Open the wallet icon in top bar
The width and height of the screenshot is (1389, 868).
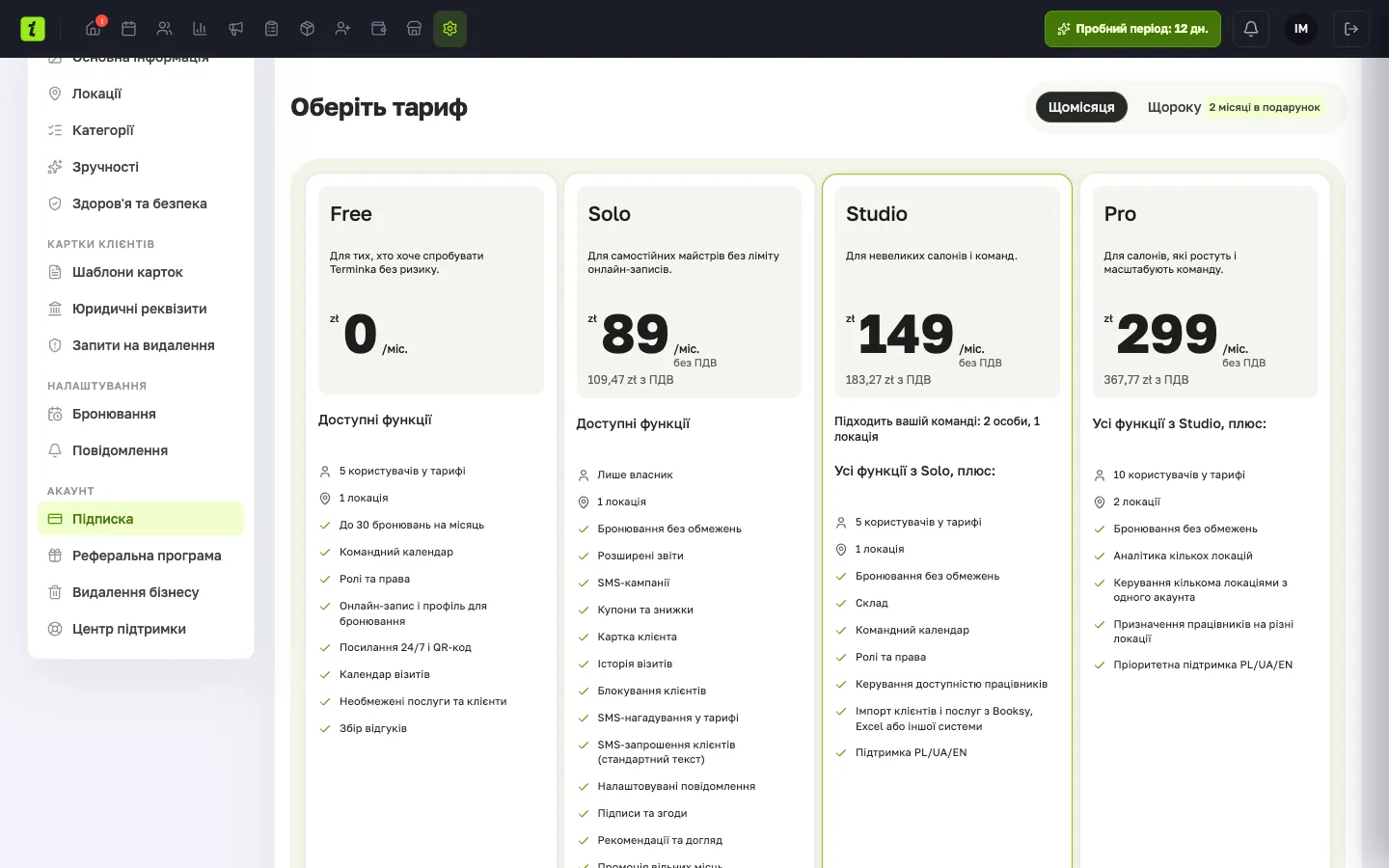pyautogui.click(x=378, y=29)
